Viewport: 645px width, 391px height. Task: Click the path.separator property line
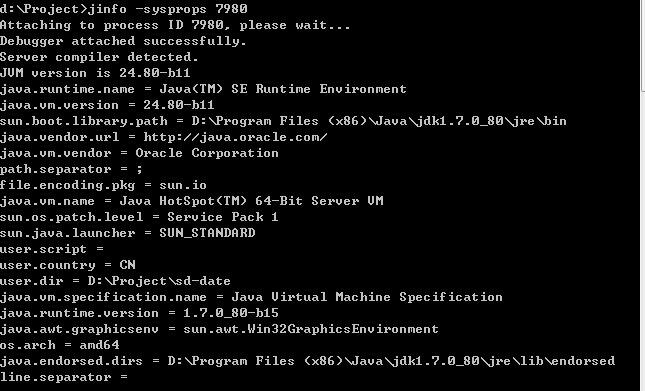pyautogui.click(x=71, y=169)
